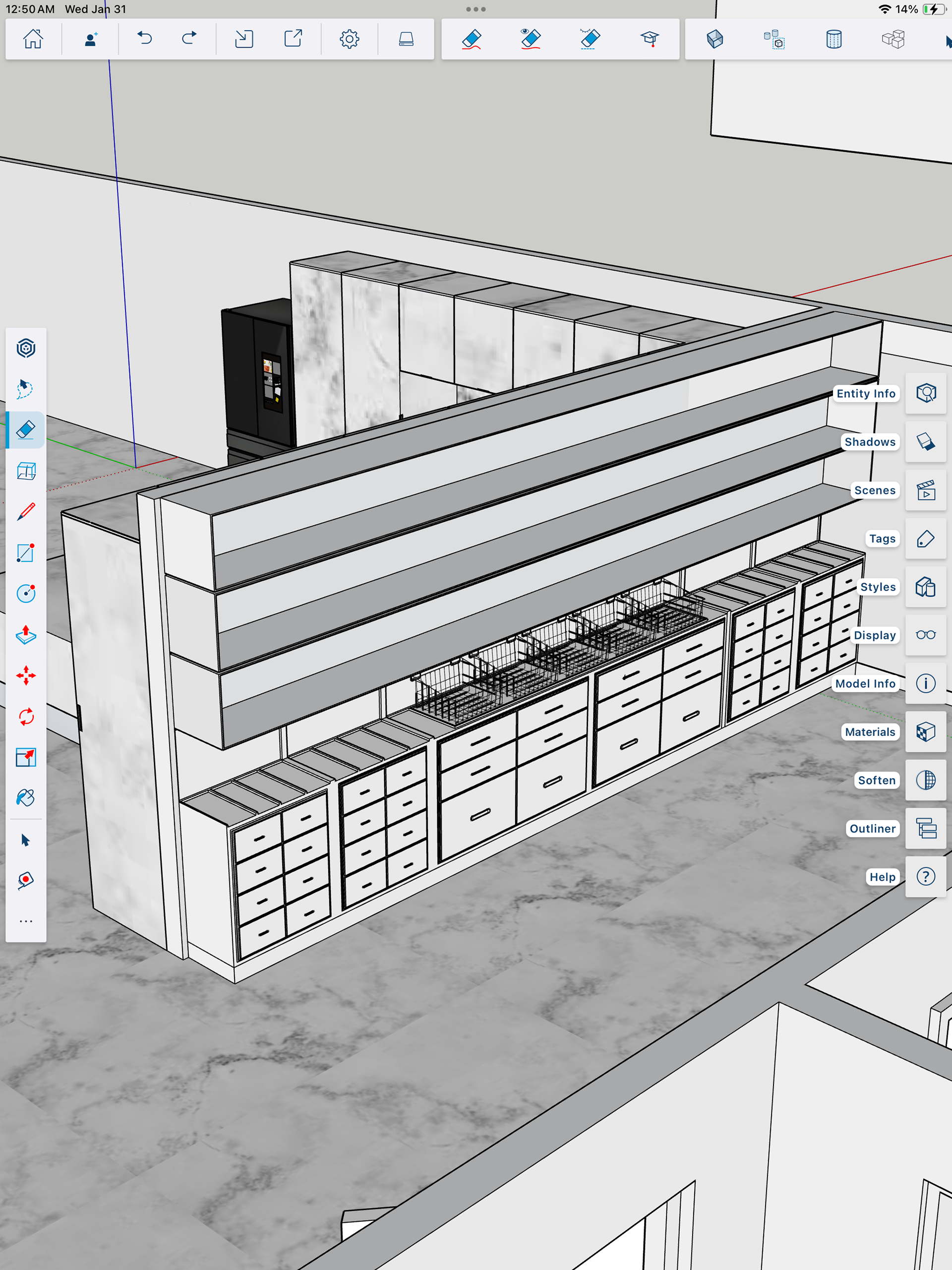Open the Tags panel

point(925,539)
